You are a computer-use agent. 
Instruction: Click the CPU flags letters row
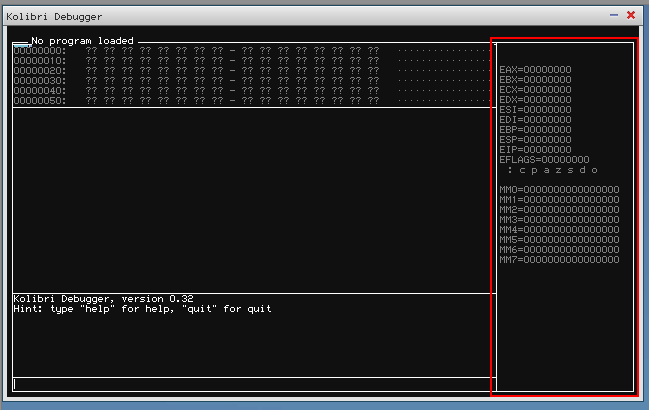tap(553, 170)
